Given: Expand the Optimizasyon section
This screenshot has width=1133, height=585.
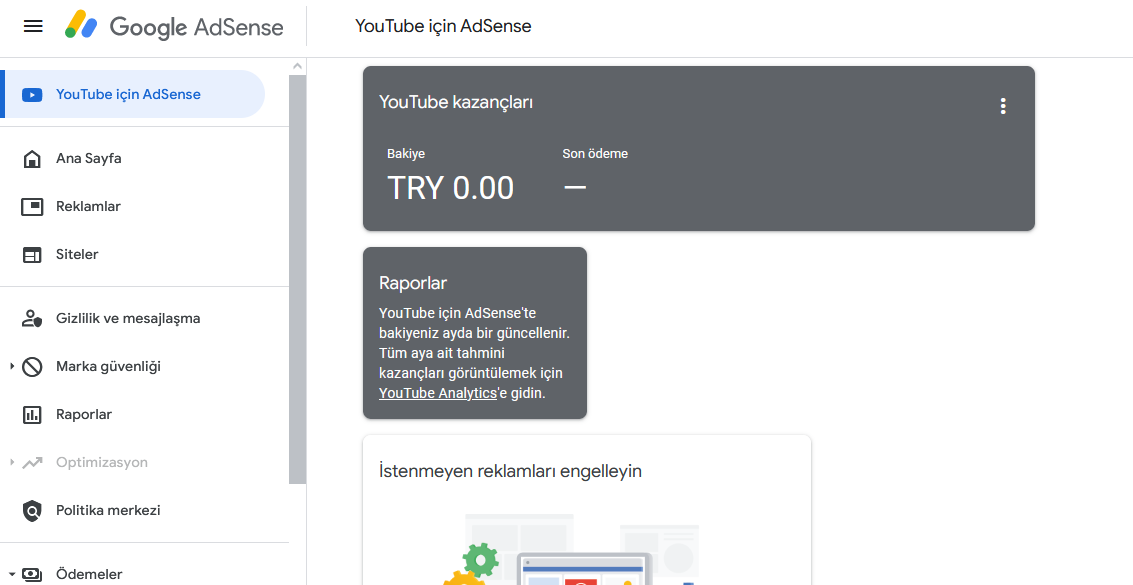Looking at the screenshot, I should click(12, 462).
